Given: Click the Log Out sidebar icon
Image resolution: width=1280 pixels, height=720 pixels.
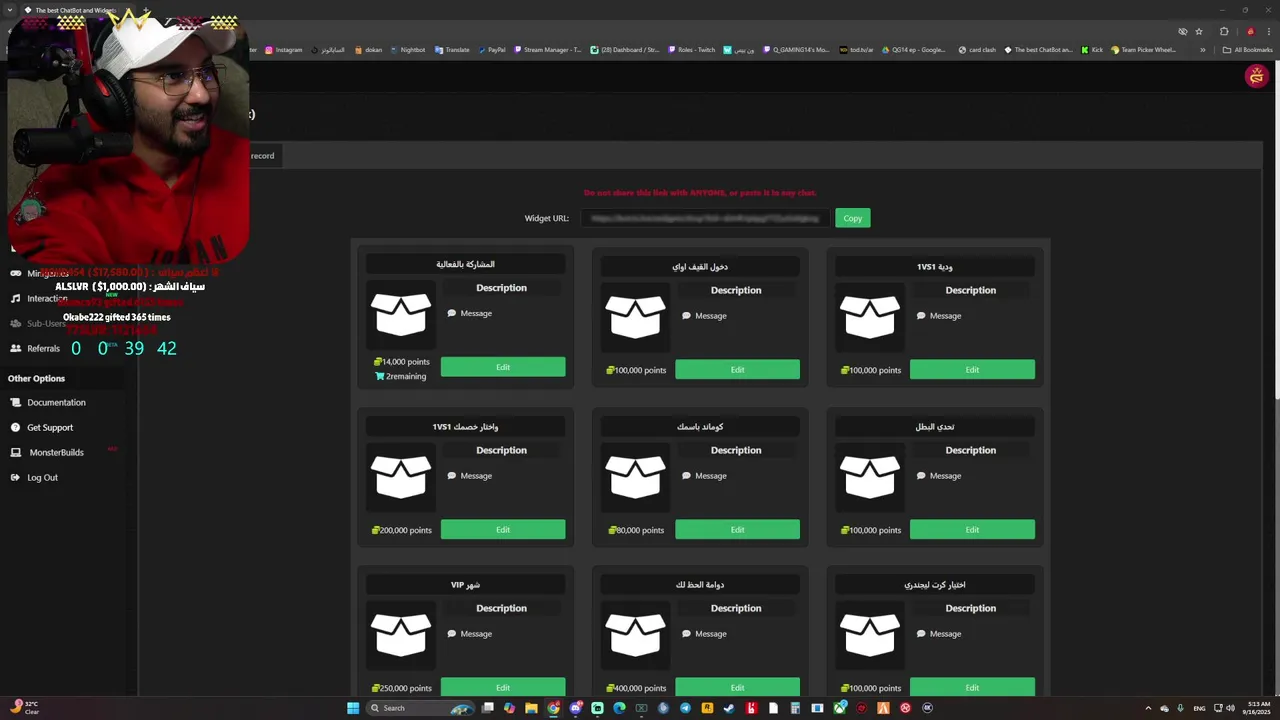Looking at the screenshot, I should click(x=15, y=477).
